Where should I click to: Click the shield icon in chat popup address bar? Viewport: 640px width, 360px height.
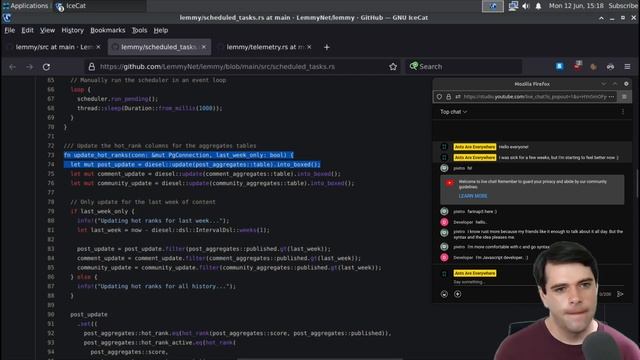click(439, 97)
